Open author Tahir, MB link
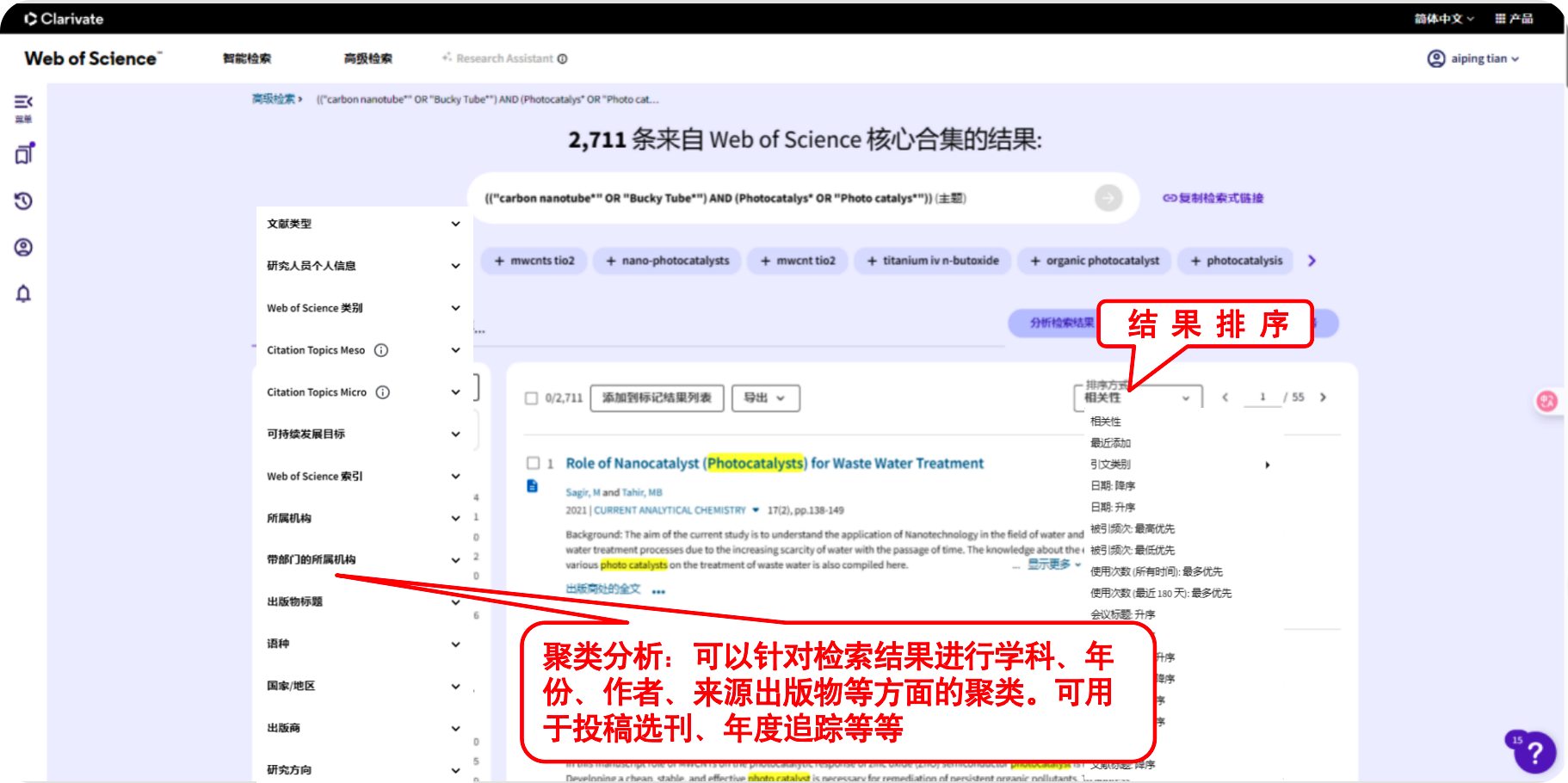 tap(642, 493)
